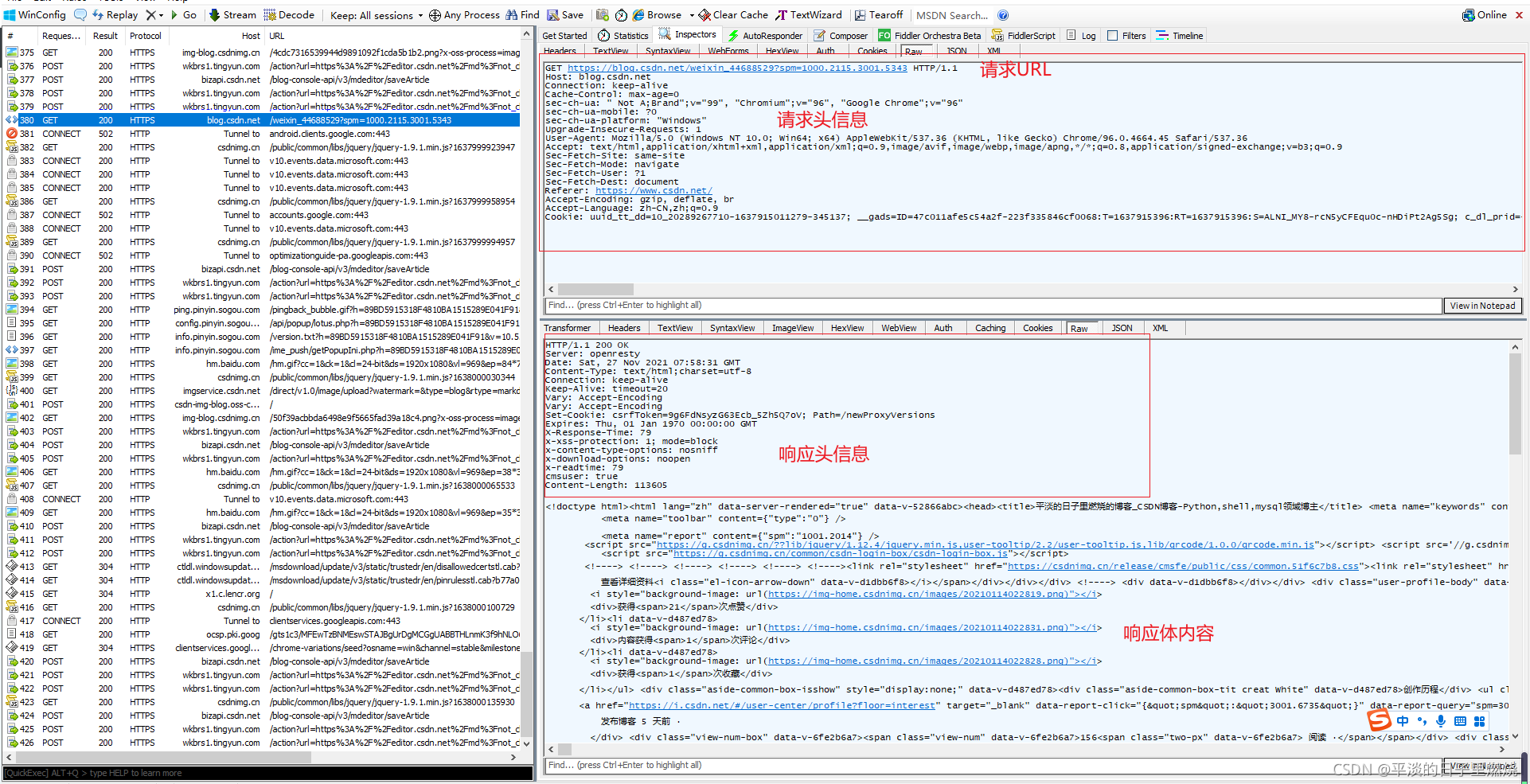Toggle Decode mode

pos(289,14)
